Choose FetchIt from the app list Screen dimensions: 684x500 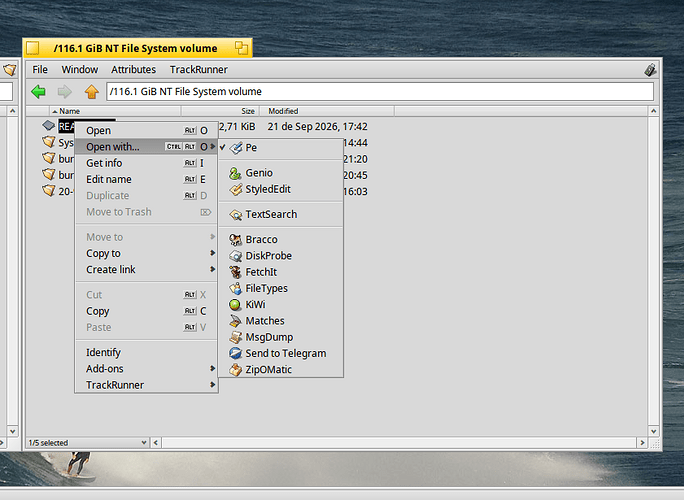281,272
